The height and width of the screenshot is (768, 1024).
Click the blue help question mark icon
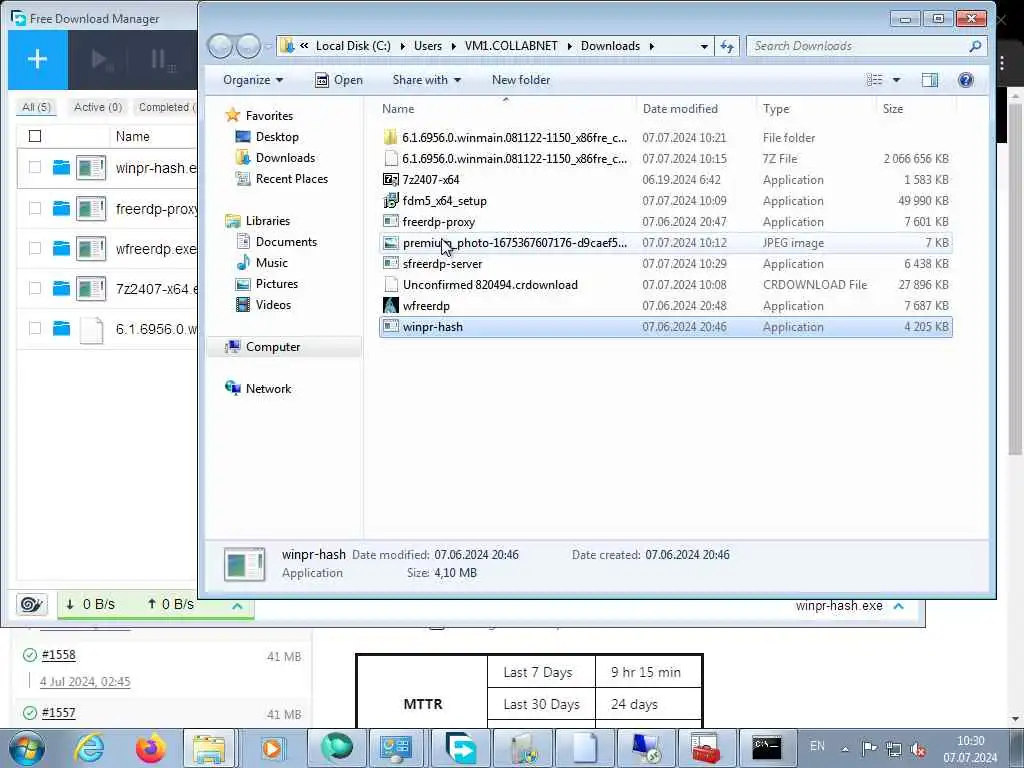pos(965,80)
